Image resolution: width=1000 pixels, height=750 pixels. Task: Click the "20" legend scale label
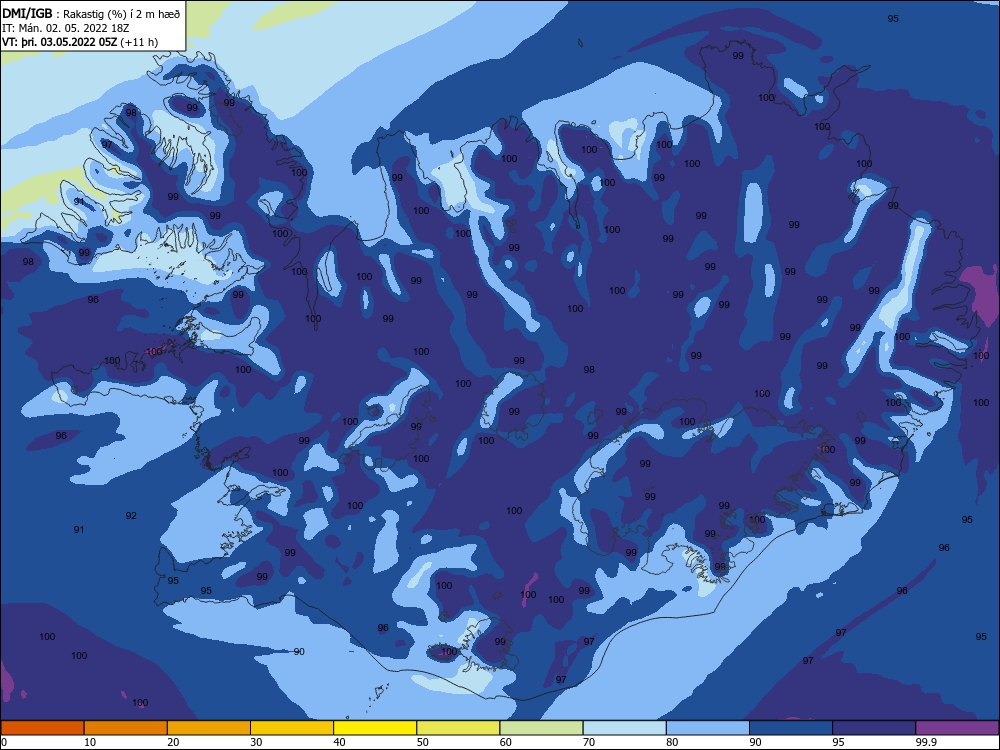[x=173, y=742]
